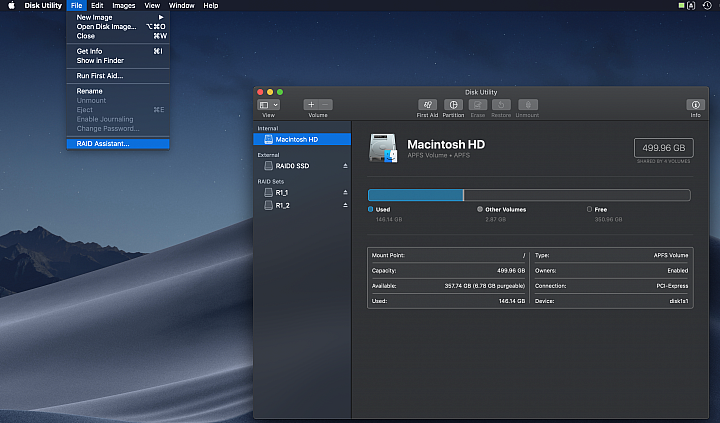The image size is (720, 423).
Task: Click the External sidebar section header
Action: click(x=268, y=155)
